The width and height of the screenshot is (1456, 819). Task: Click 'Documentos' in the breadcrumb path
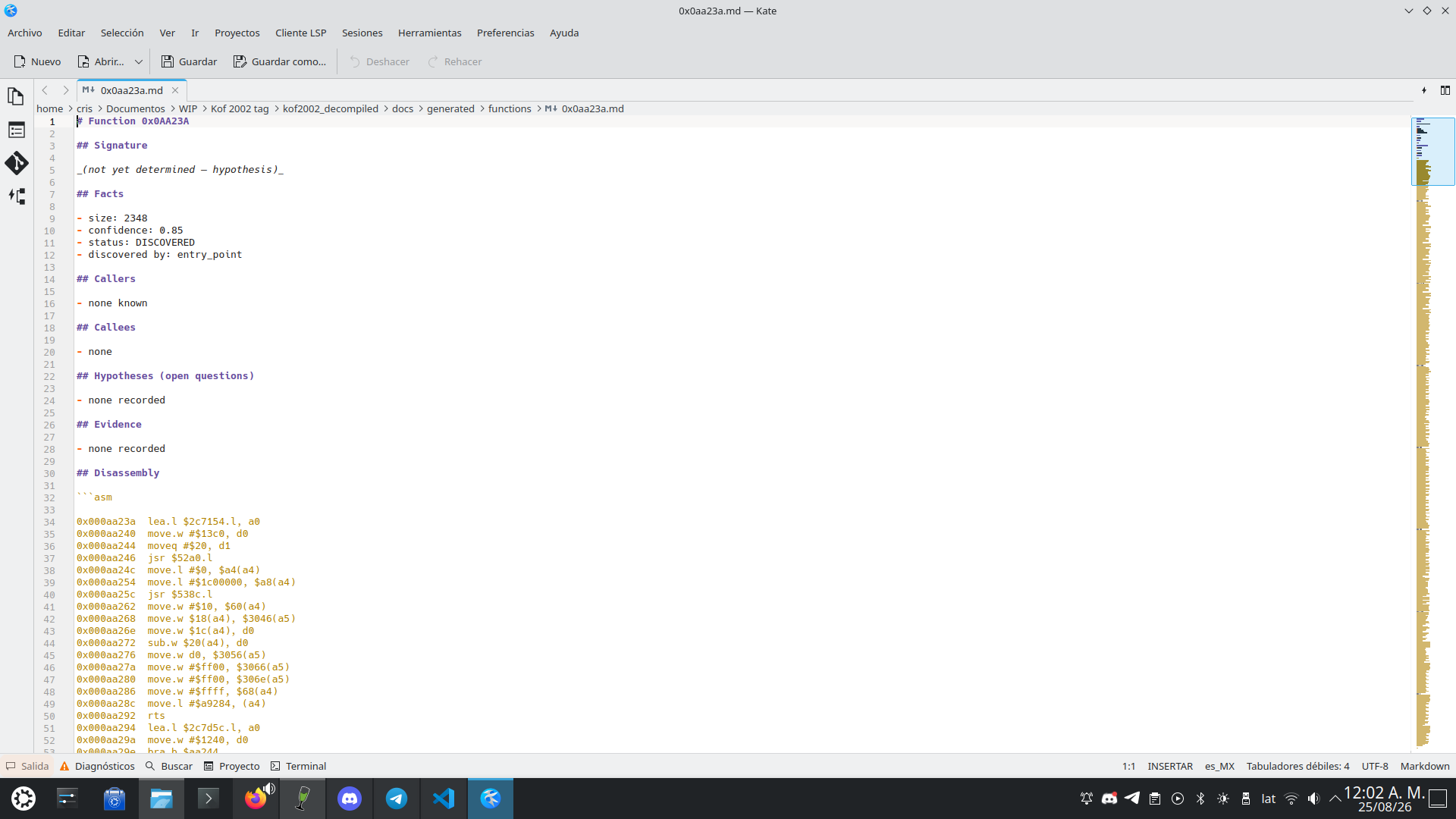[x=136, y=108]
